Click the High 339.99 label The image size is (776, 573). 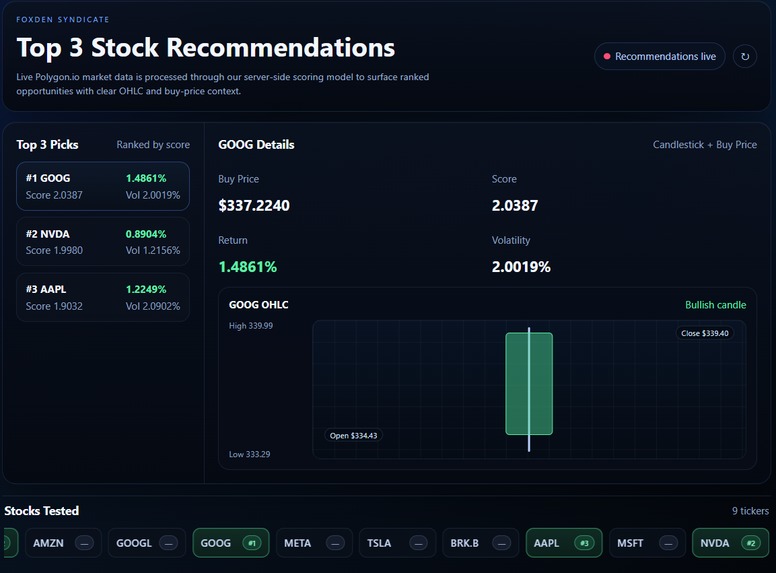[251, 326]
